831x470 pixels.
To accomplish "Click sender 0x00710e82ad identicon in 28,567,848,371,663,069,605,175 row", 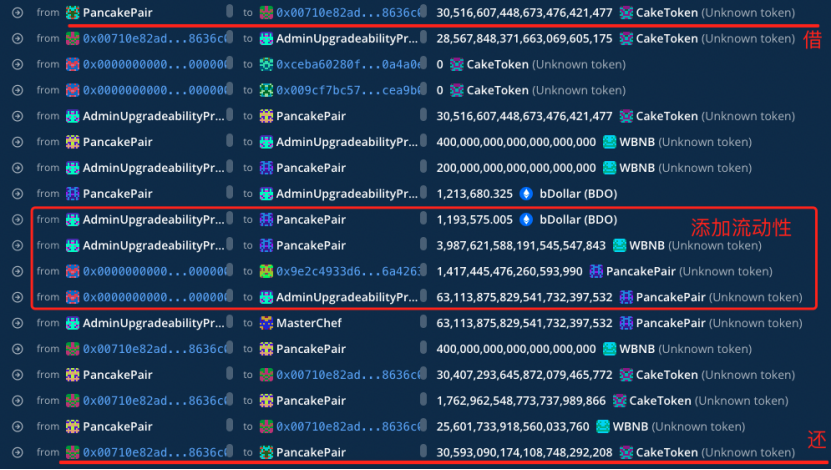I will click(73, 39).
